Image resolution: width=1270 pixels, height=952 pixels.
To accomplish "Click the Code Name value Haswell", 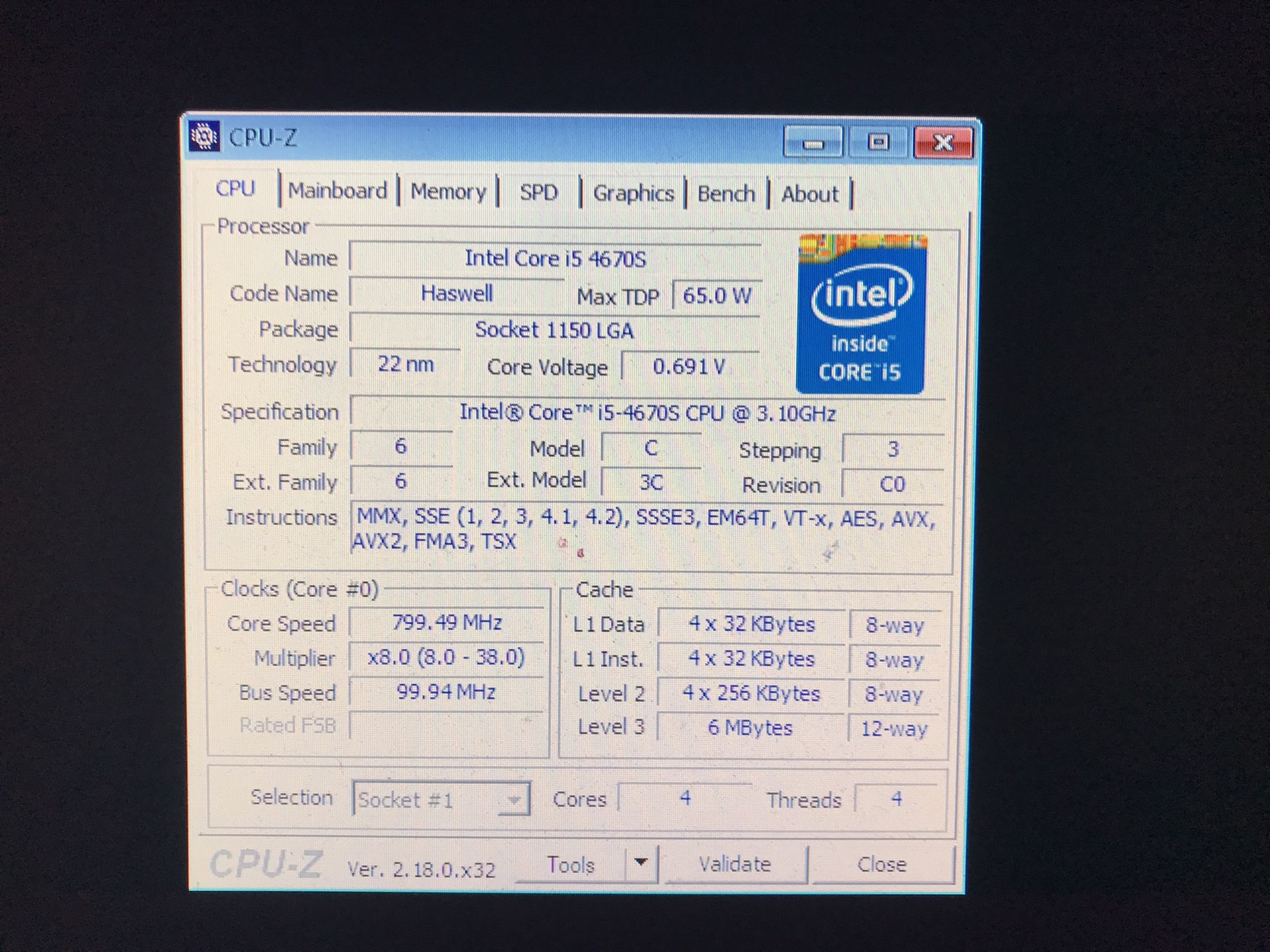I will pos(457,293).
